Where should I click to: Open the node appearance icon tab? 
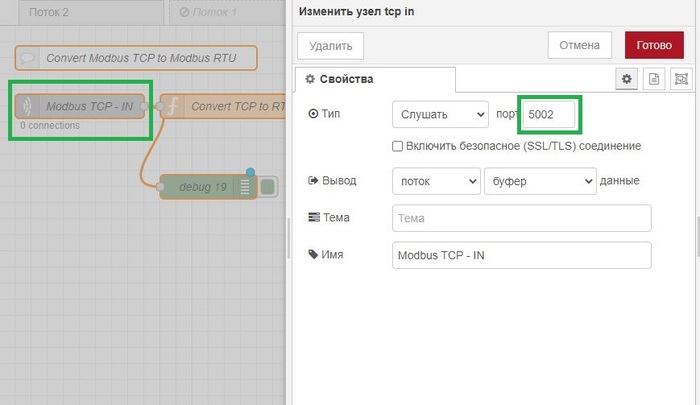[681, 79]
